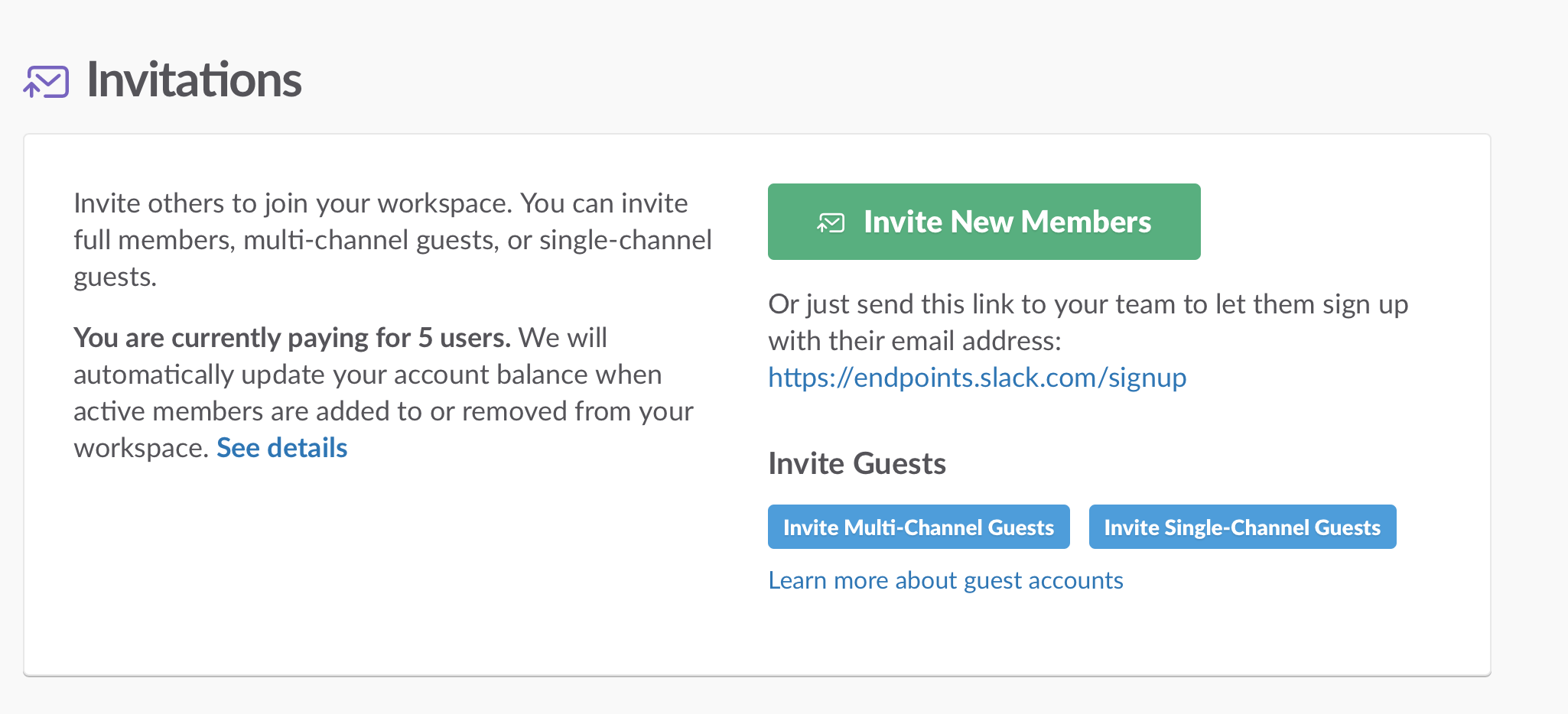Screen dimensions: 1568x714
Task: Select Invite Single-Channel Guests button
Action: (x=1243, y=527)
